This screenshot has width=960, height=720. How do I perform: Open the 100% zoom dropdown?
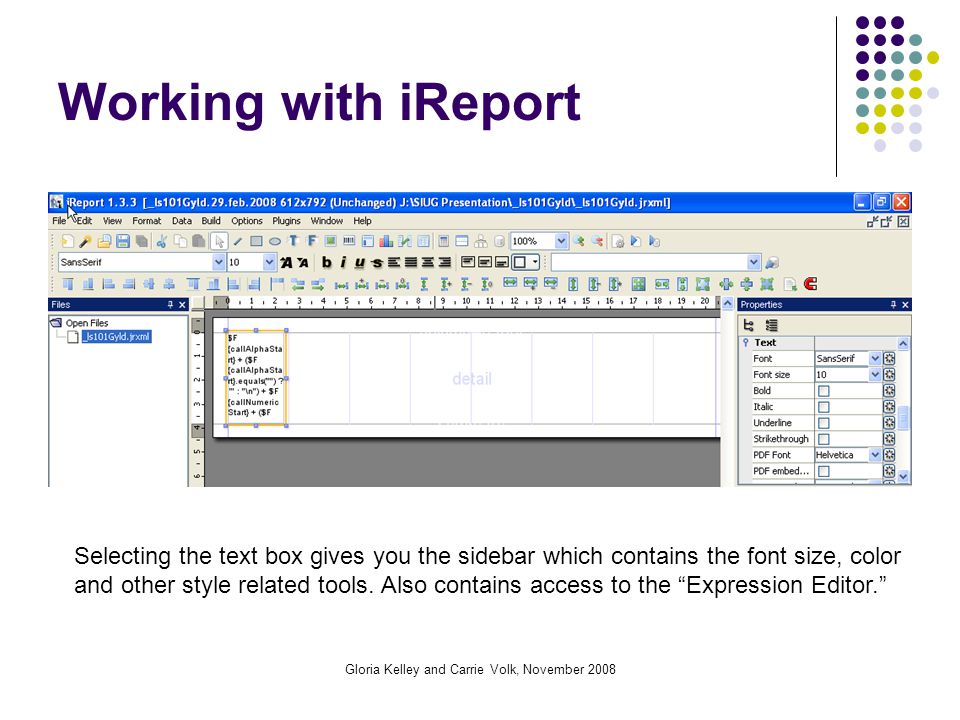pyautogui.click(x=561, y=241)
